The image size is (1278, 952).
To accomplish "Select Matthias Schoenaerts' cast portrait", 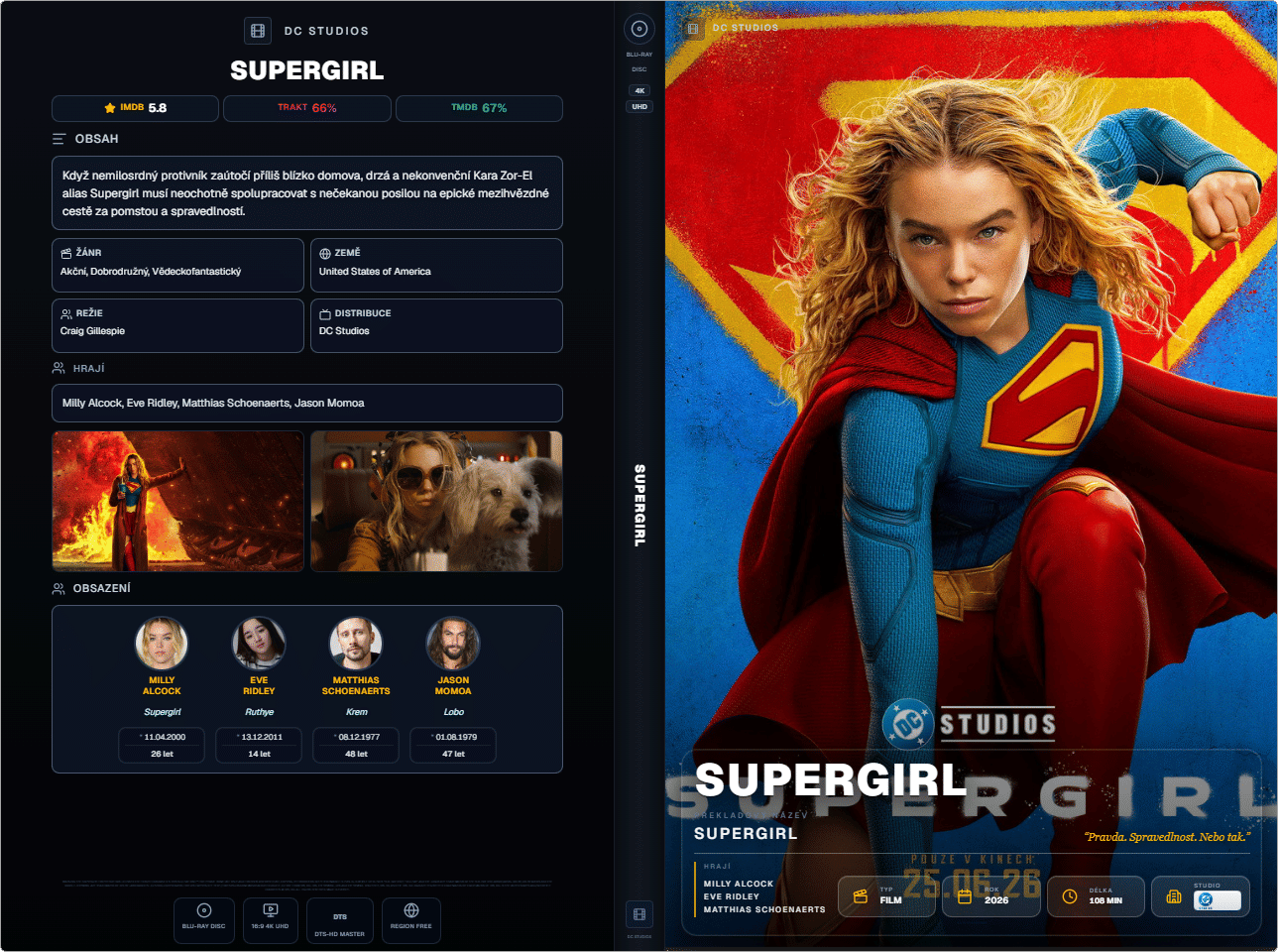I will click(x=356, y=643).
